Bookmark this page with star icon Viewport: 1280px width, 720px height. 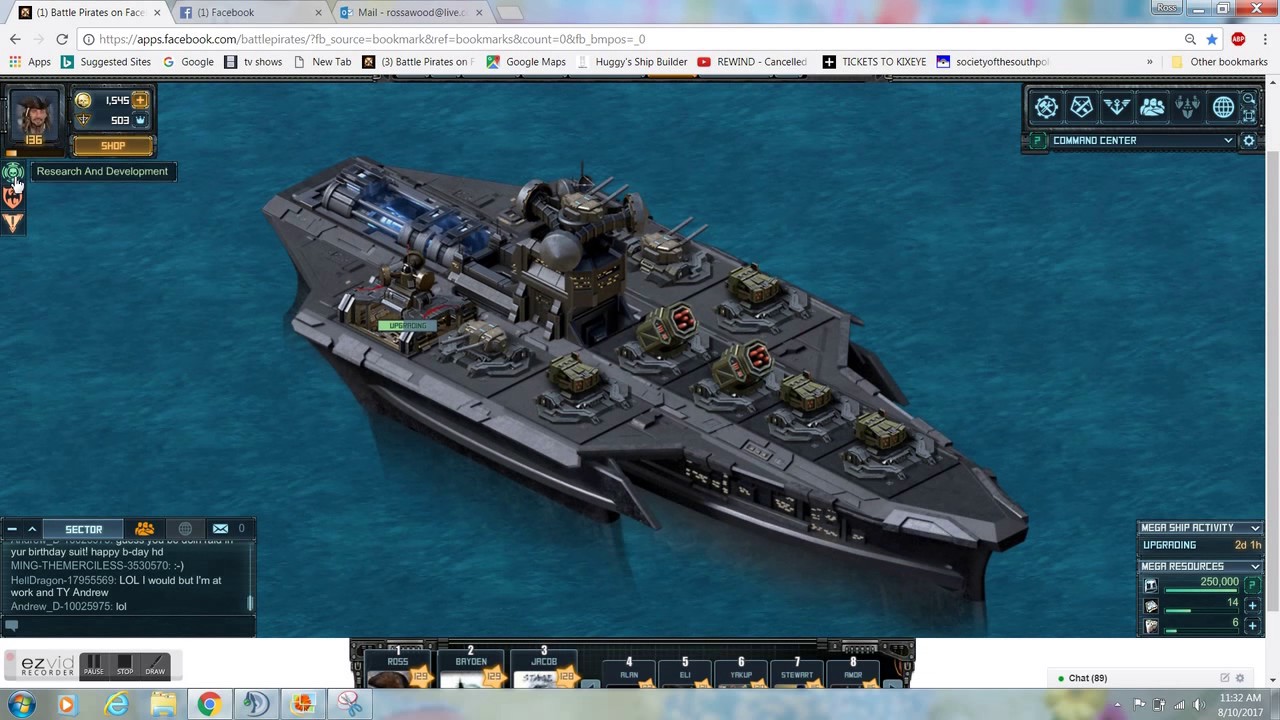tap(1212, 39)
